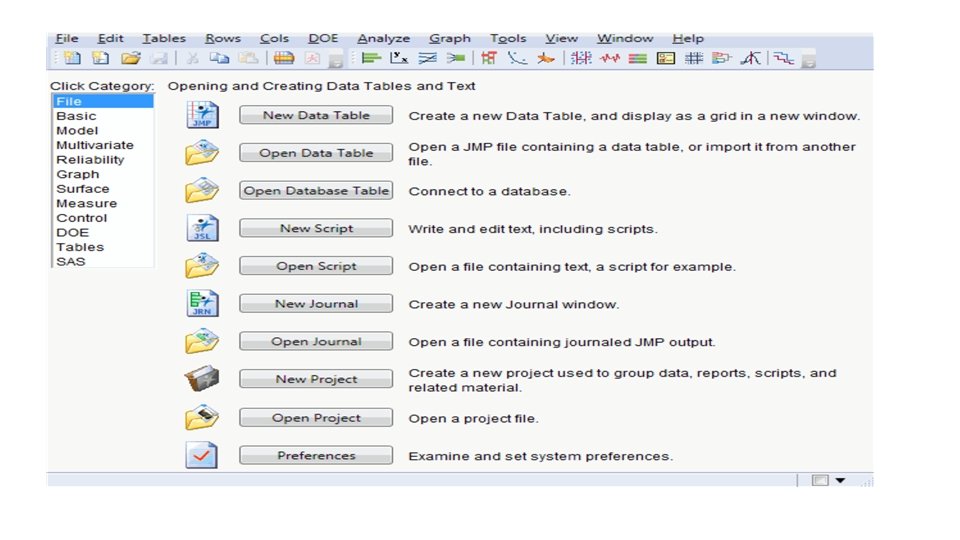960x540 pixels.
Task: Select the SAS category
Action: point(103,261)
